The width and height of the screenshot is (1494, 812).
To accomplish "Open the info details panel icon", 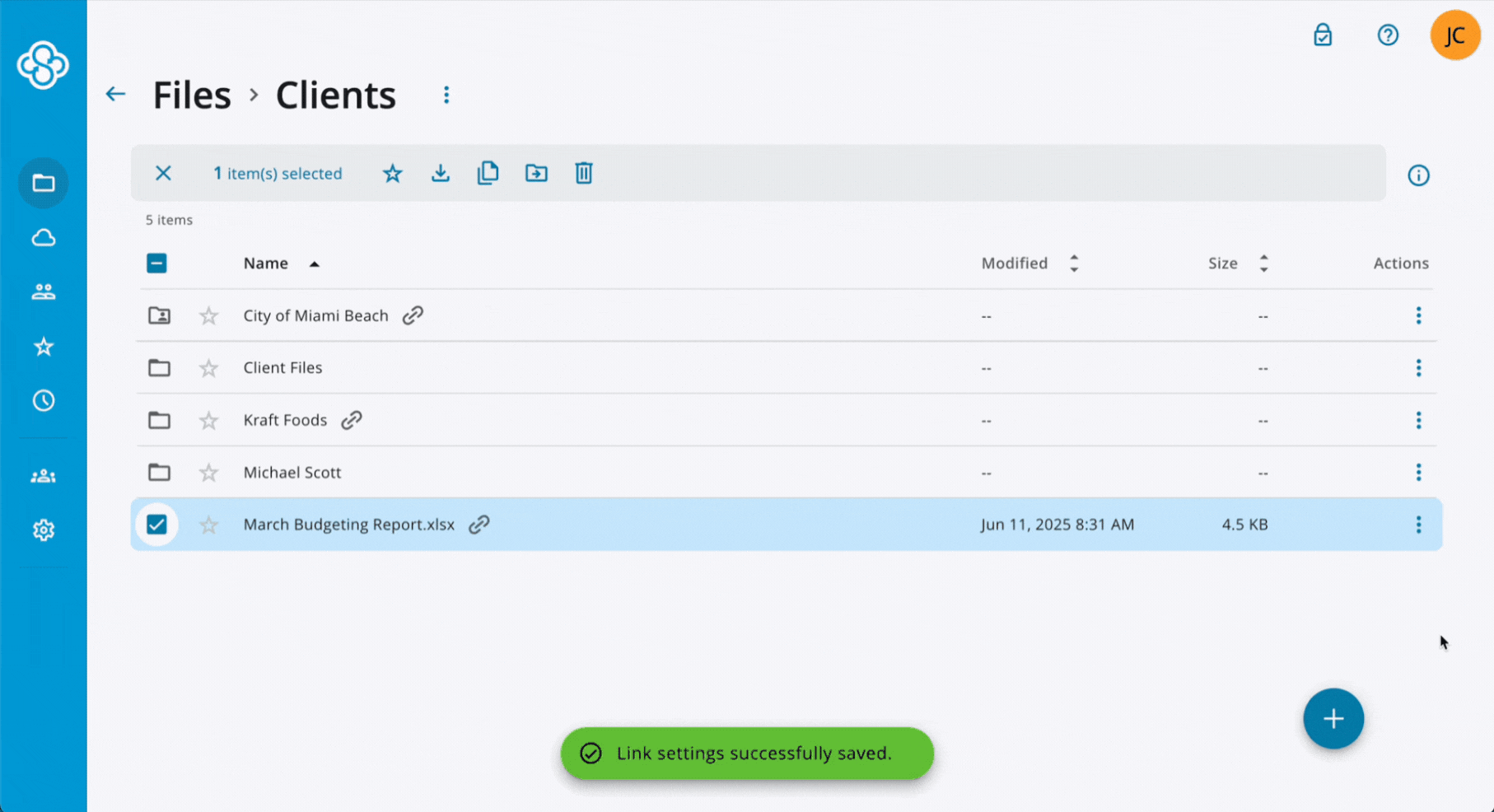I will (1418, 175).
